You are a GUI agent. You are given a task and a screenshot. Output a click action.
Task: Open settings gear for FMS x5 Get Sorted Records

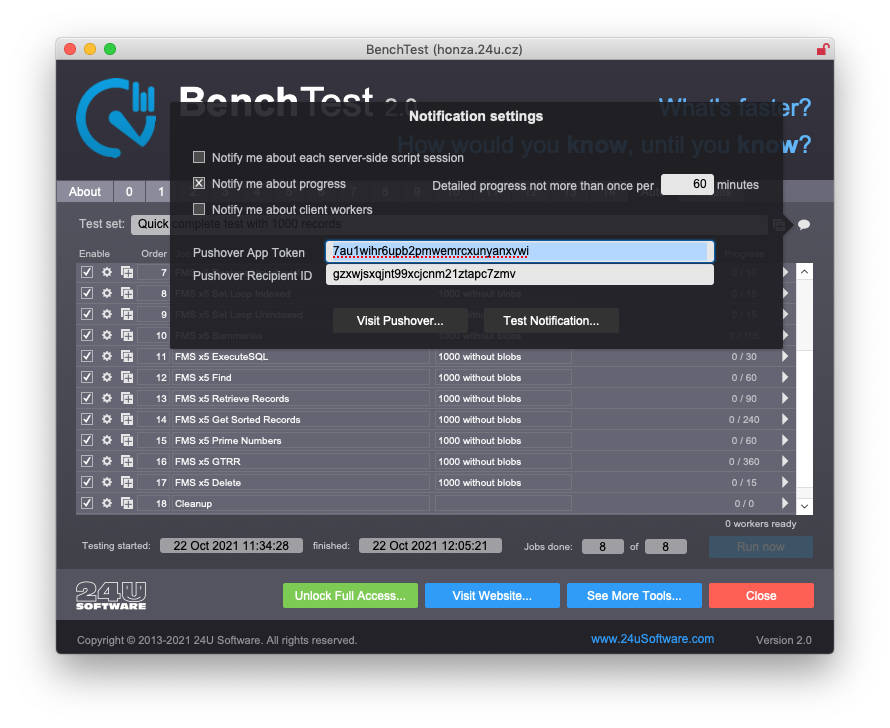(107, 419)
